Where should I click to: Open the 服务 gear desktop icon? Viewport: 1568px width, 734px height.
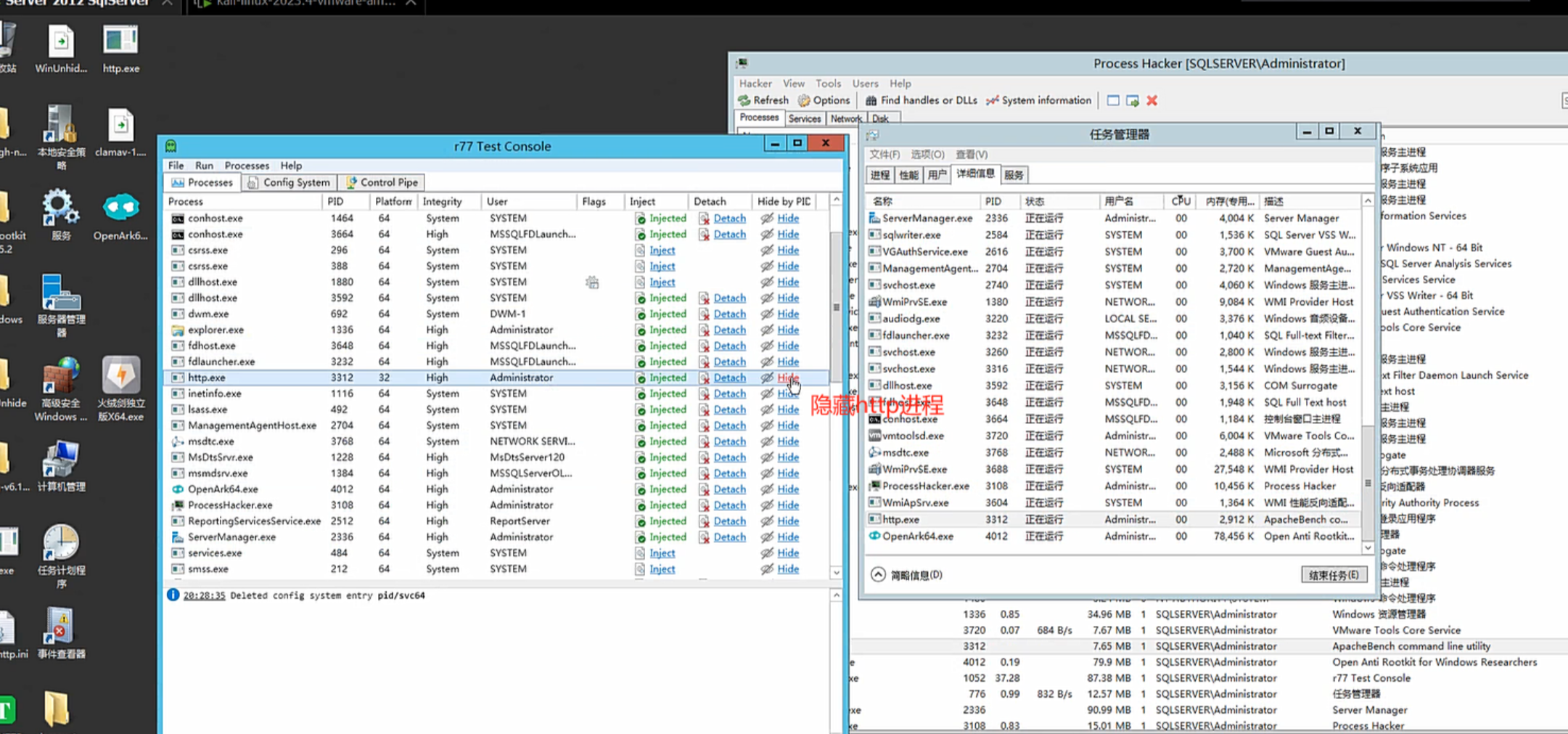pyautogui.click(x=61, y=216)
